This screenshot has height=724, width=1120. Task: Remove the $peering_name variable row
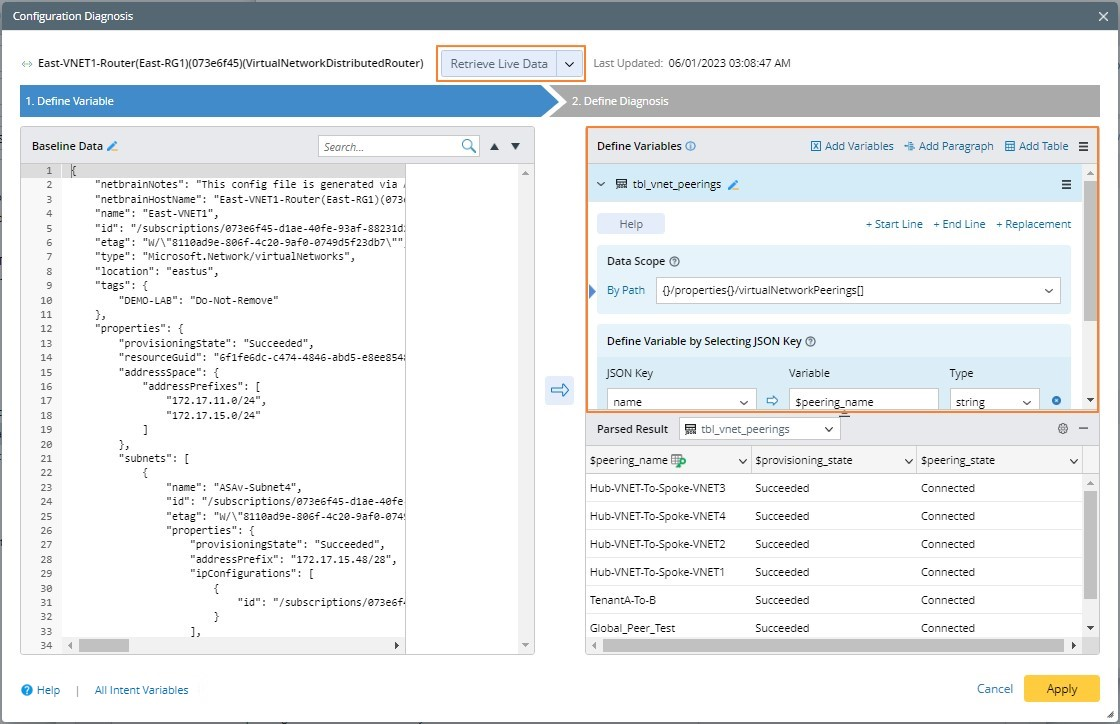[x=1056, y=401]
